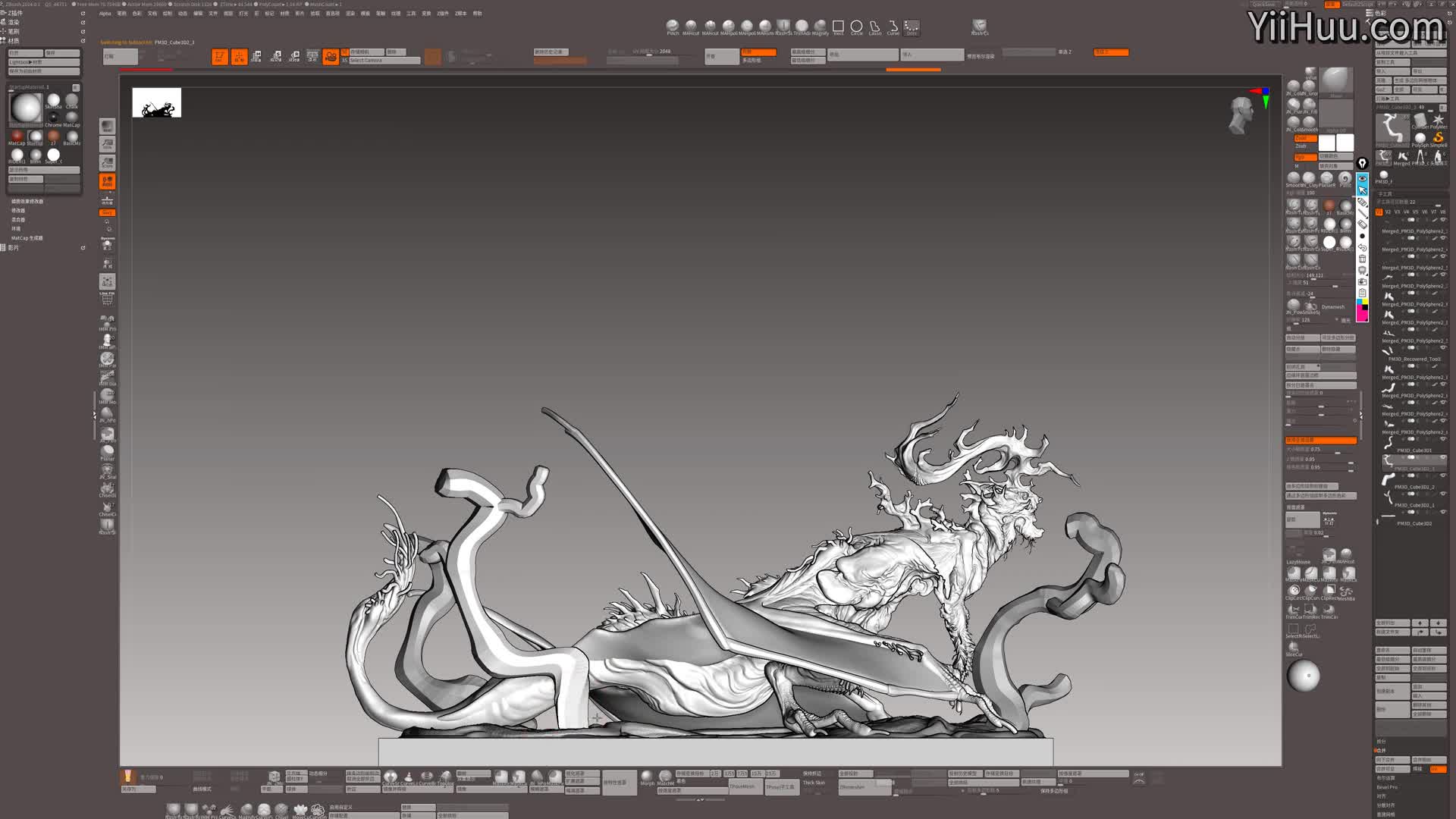Switch to subtool visibility set V2
This screenshot has width=1456, height=819.
(1388, 212)
